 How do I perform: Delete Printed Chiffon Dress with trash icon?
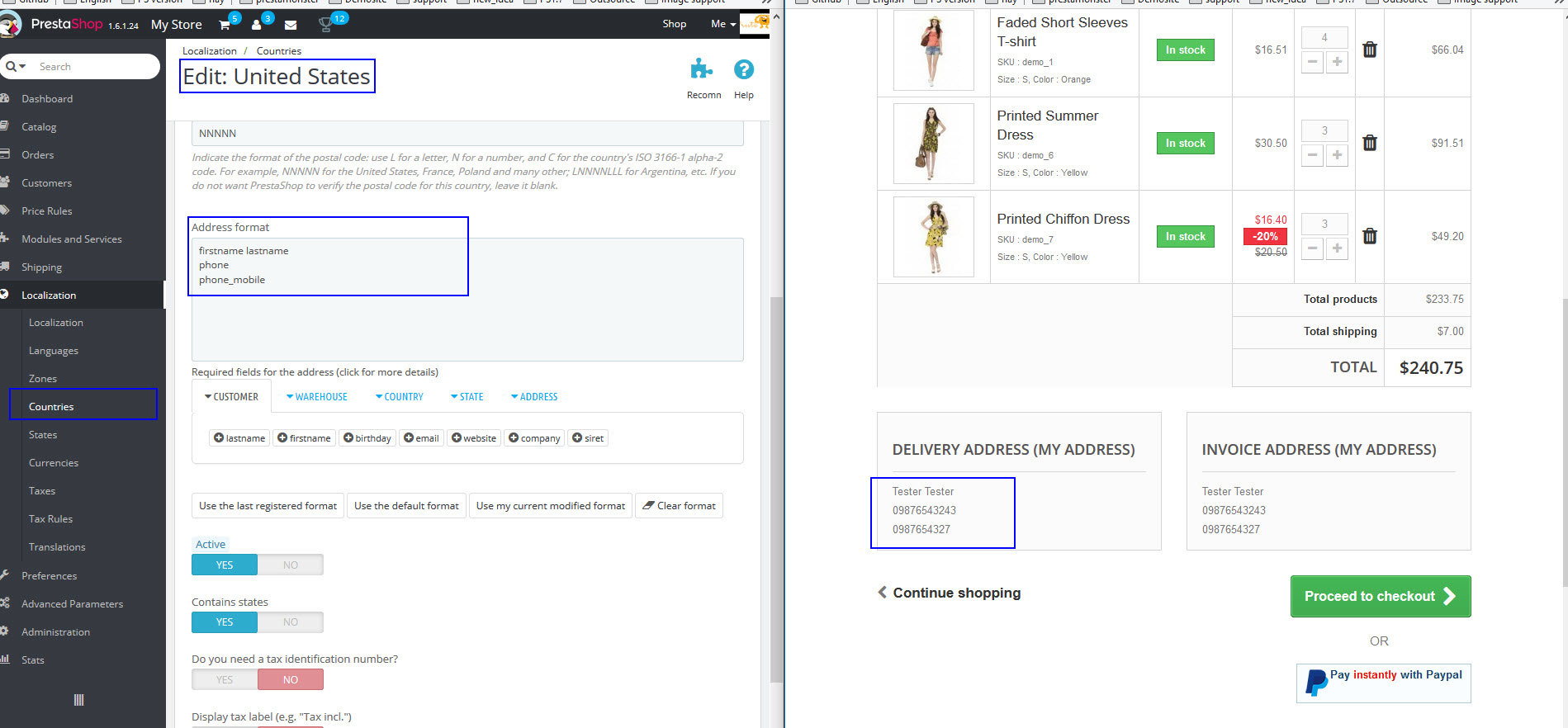click(1370, 236)
